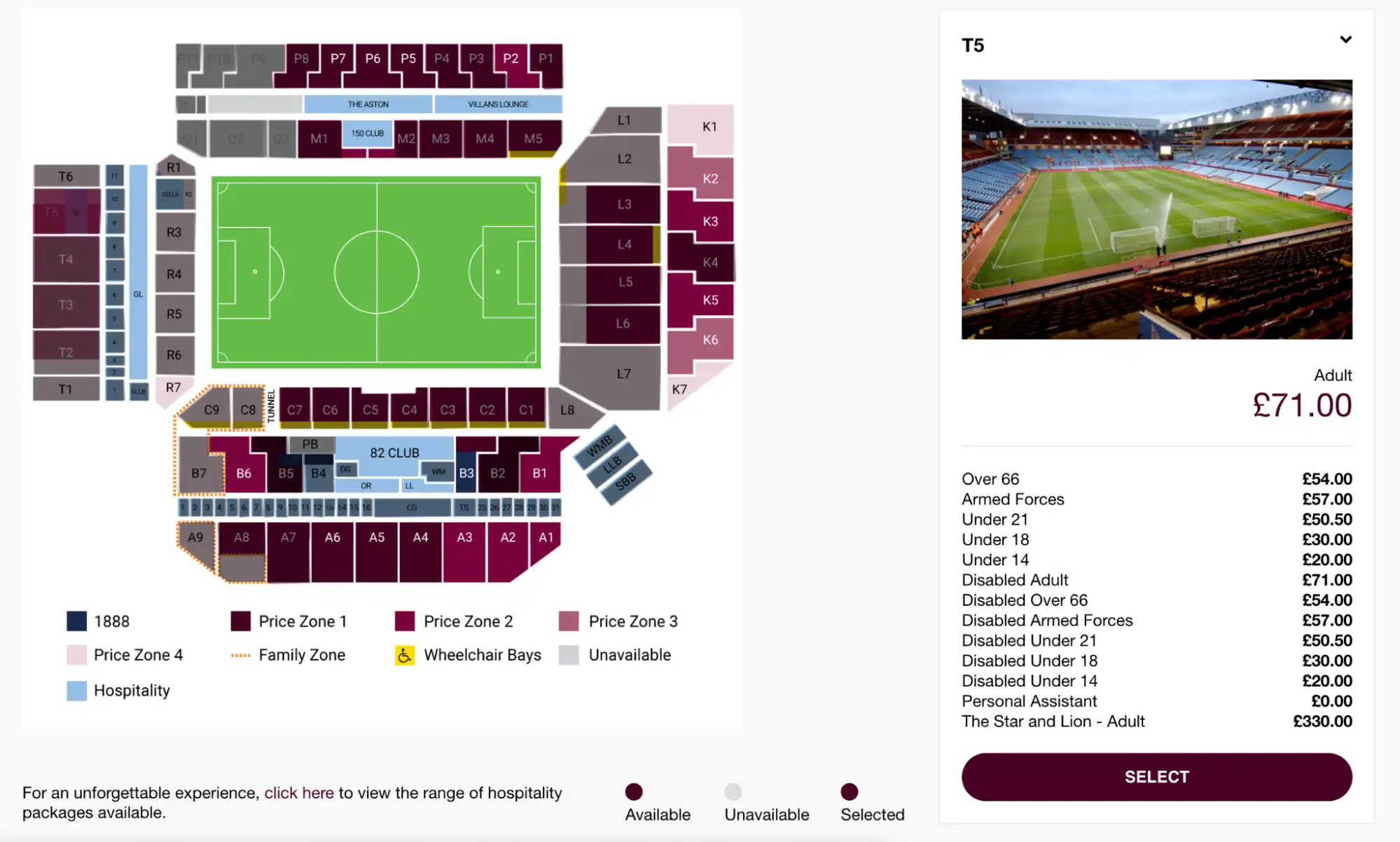Click the SELECT button
This screenshot has height=842, width=1400.
1156,776
